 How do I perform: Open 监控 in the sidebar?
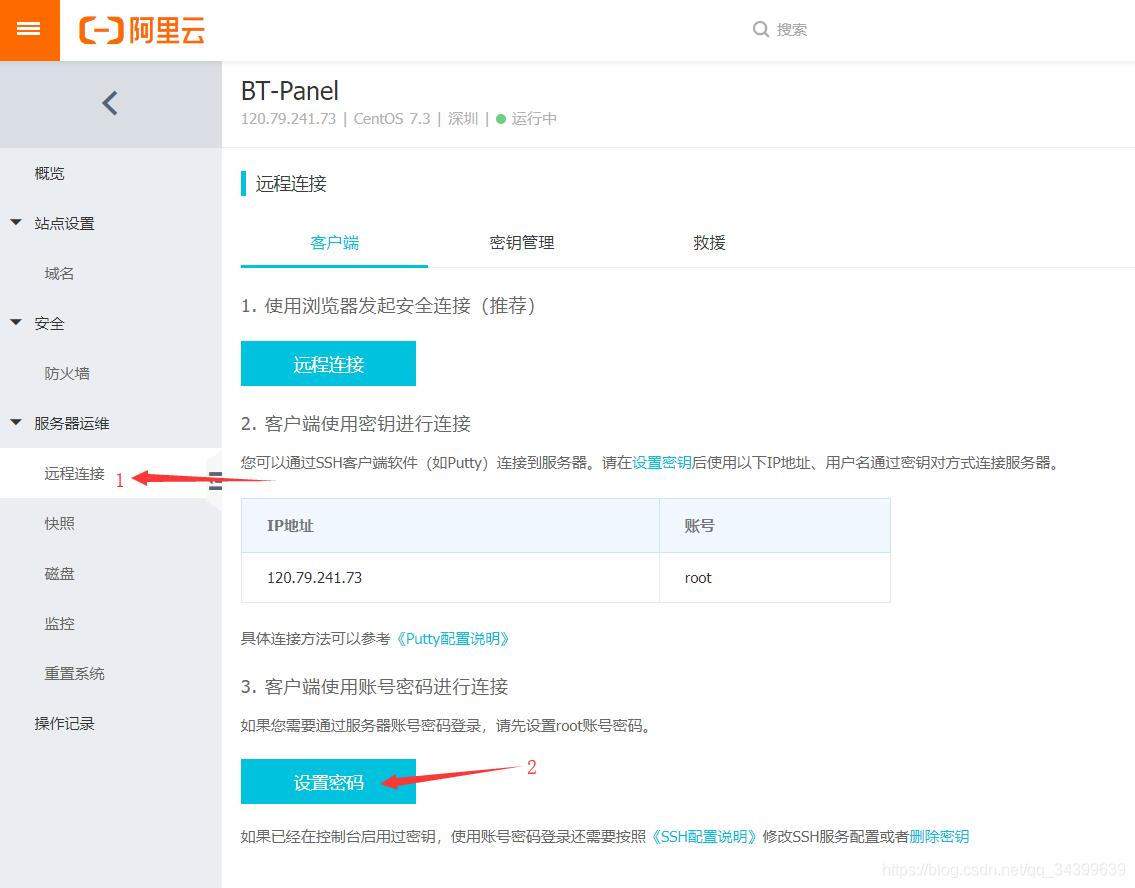tap(59, 623)
